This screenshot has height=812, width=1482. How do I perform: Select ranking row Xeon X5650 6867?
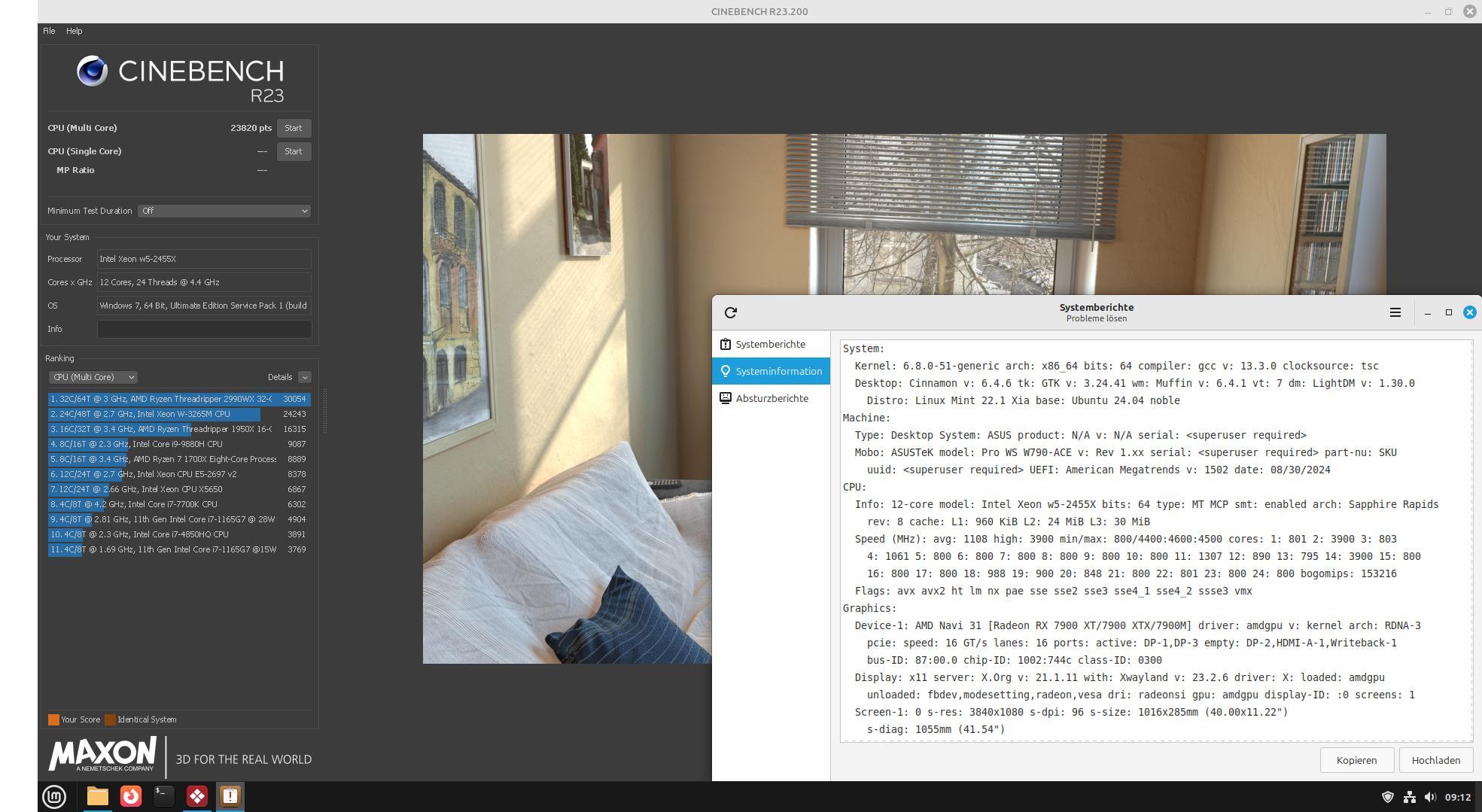[179, 489]
